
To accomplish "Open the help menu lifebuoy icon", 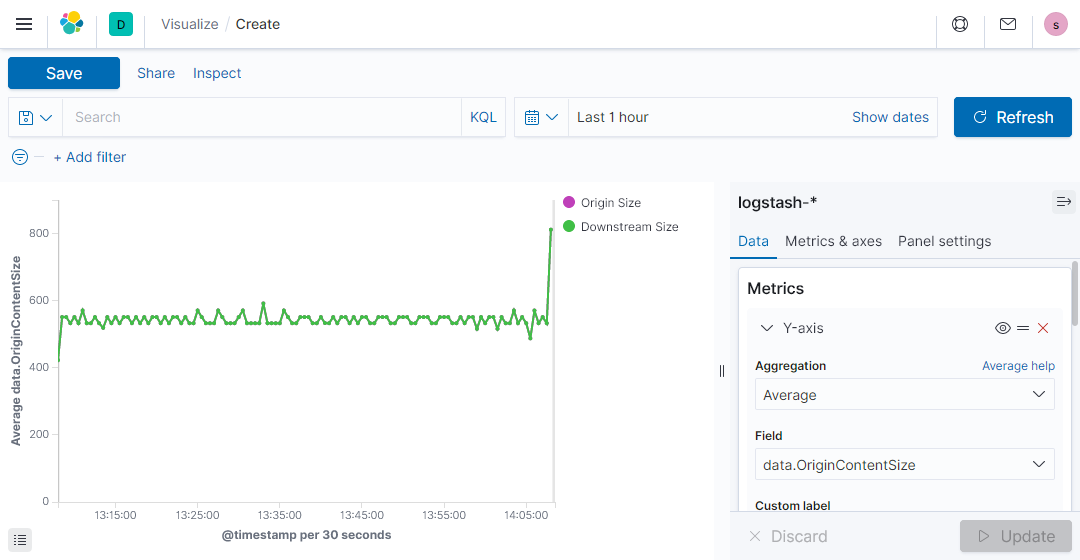I will pyautogui.click(x=960, y=24).
